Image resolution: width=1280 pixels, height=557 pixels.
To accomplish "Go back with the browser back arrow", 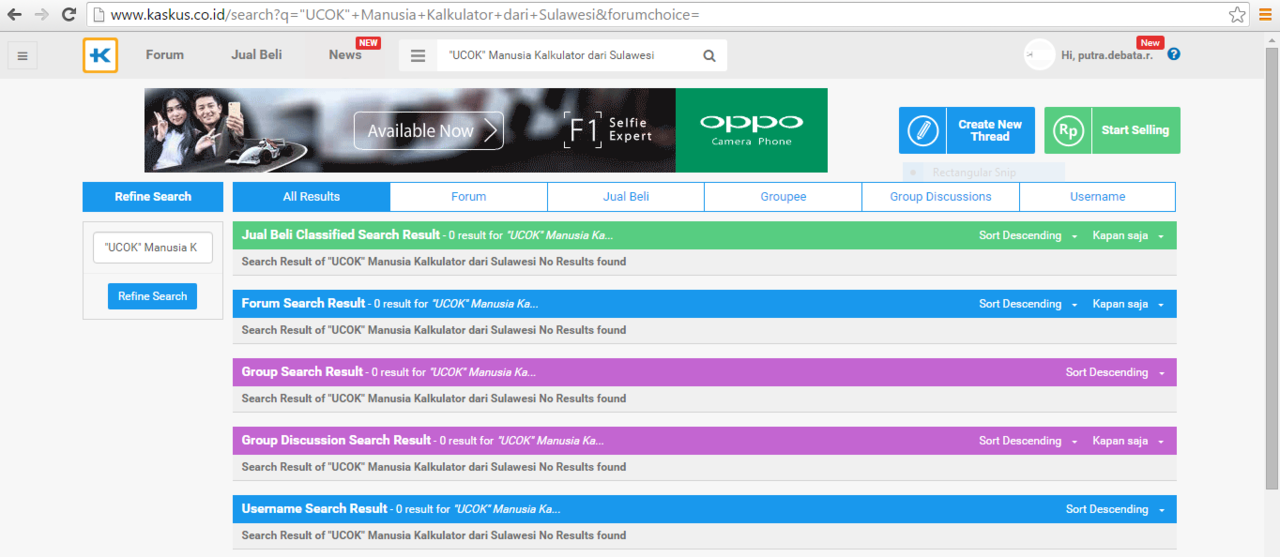I will click(15, 15).
